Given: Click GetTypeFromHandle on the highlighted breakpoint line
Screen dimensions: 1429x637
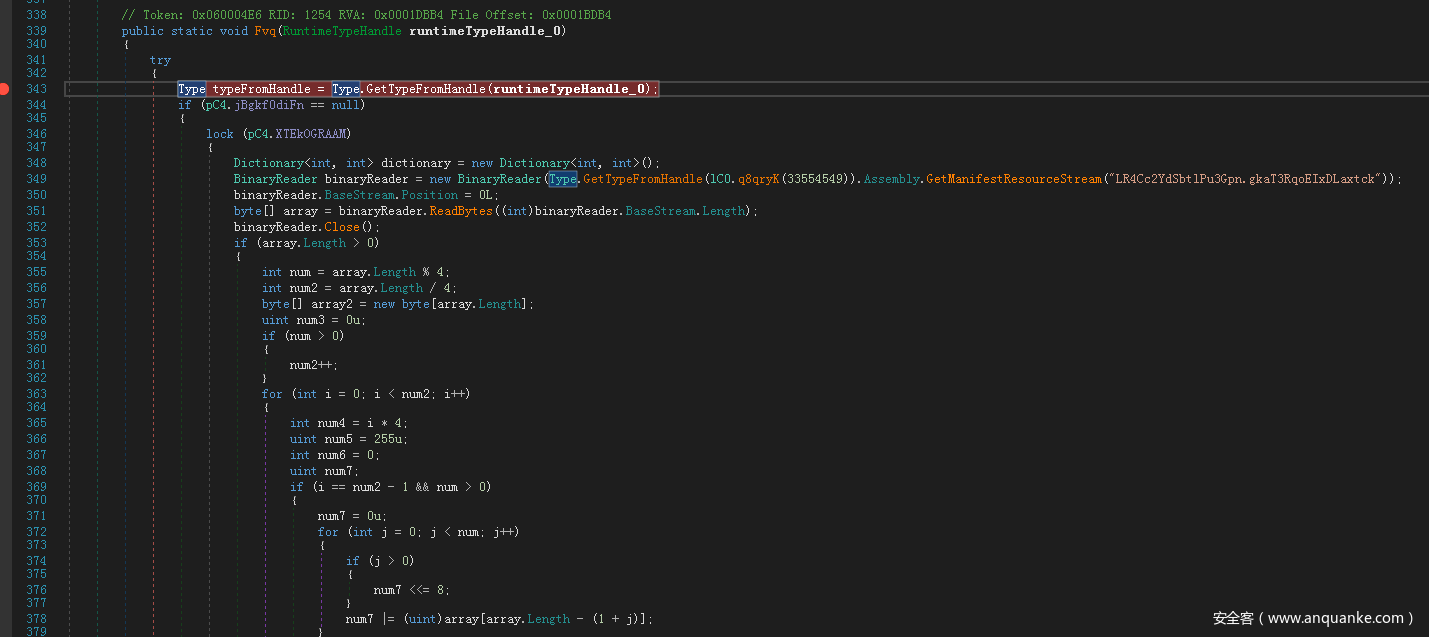Looking at the screenshot, I should (426, 89).
